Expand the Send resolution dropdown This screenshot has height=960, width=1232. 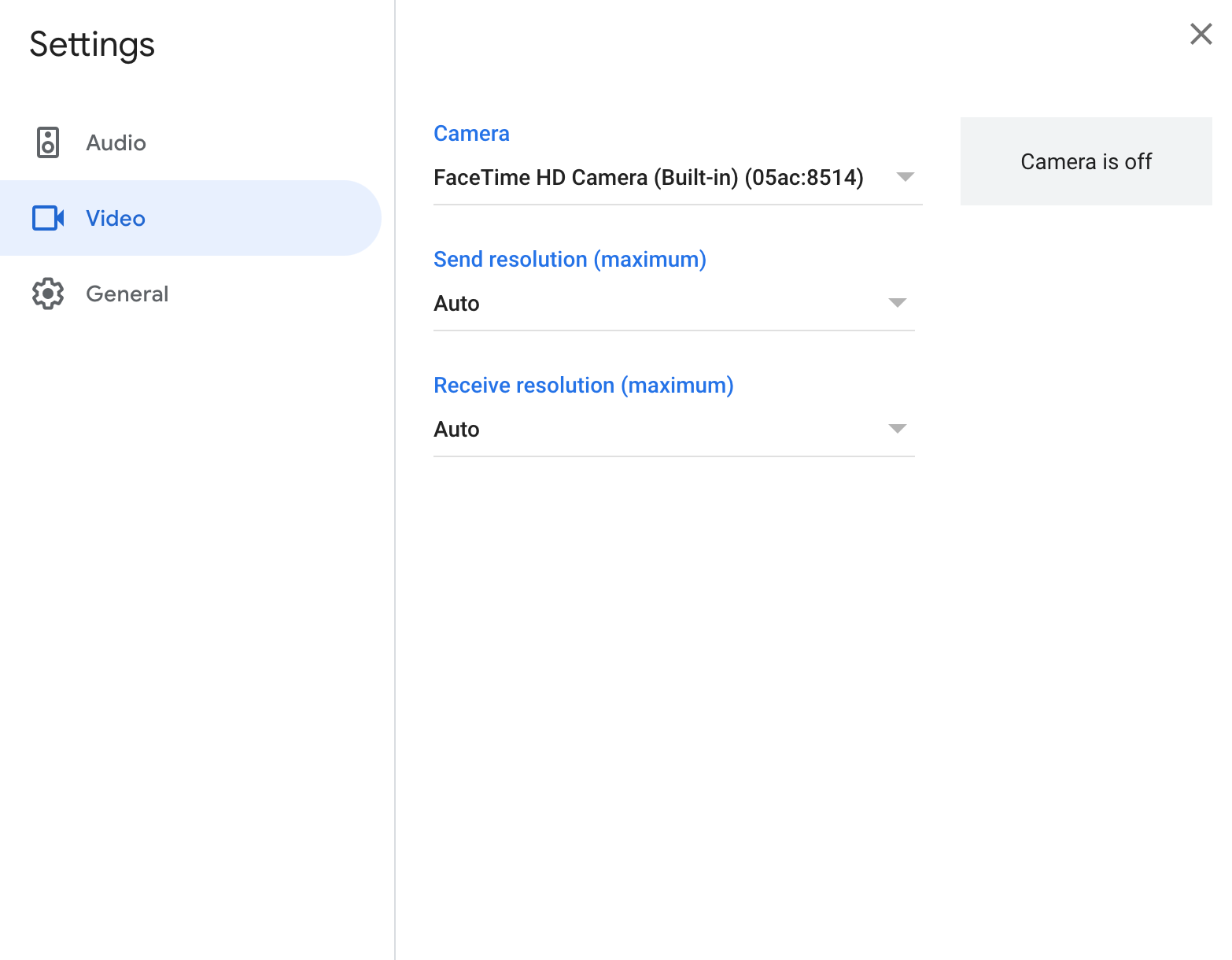[673, 304]
